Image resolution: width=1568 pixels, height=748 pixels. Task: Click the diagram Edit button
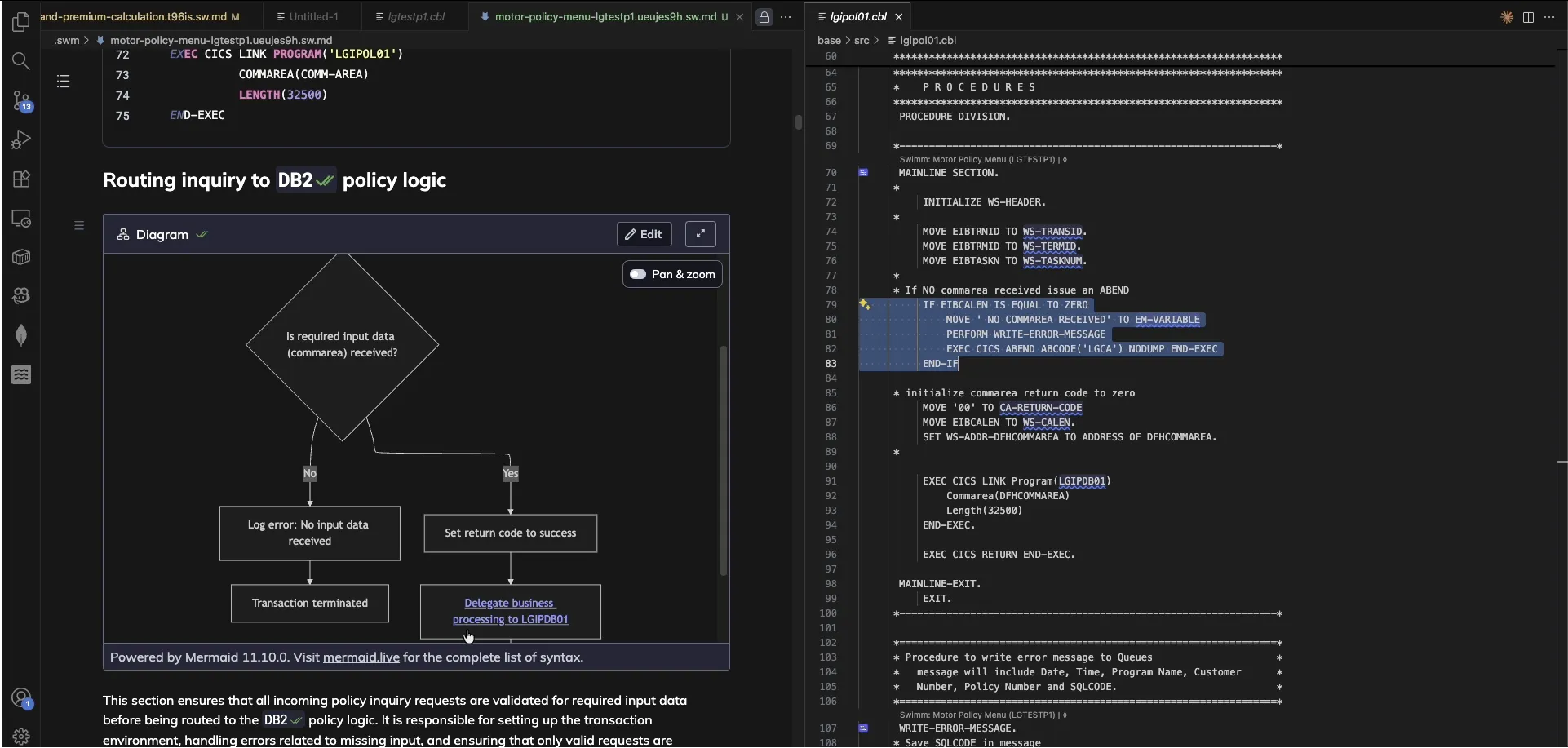[644, 234]
